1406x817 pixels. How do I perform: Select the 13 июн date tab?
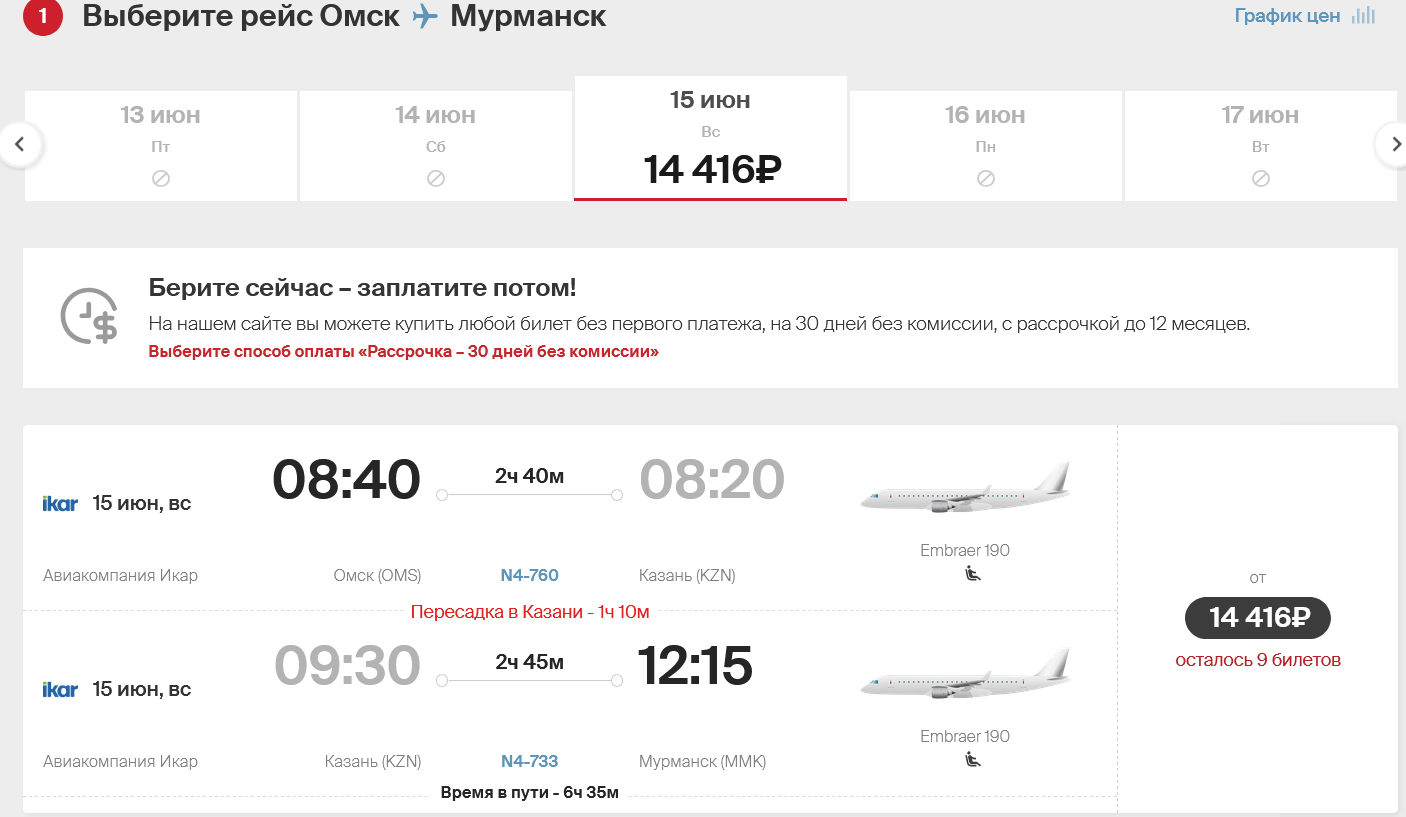click(x=161, y=146)
